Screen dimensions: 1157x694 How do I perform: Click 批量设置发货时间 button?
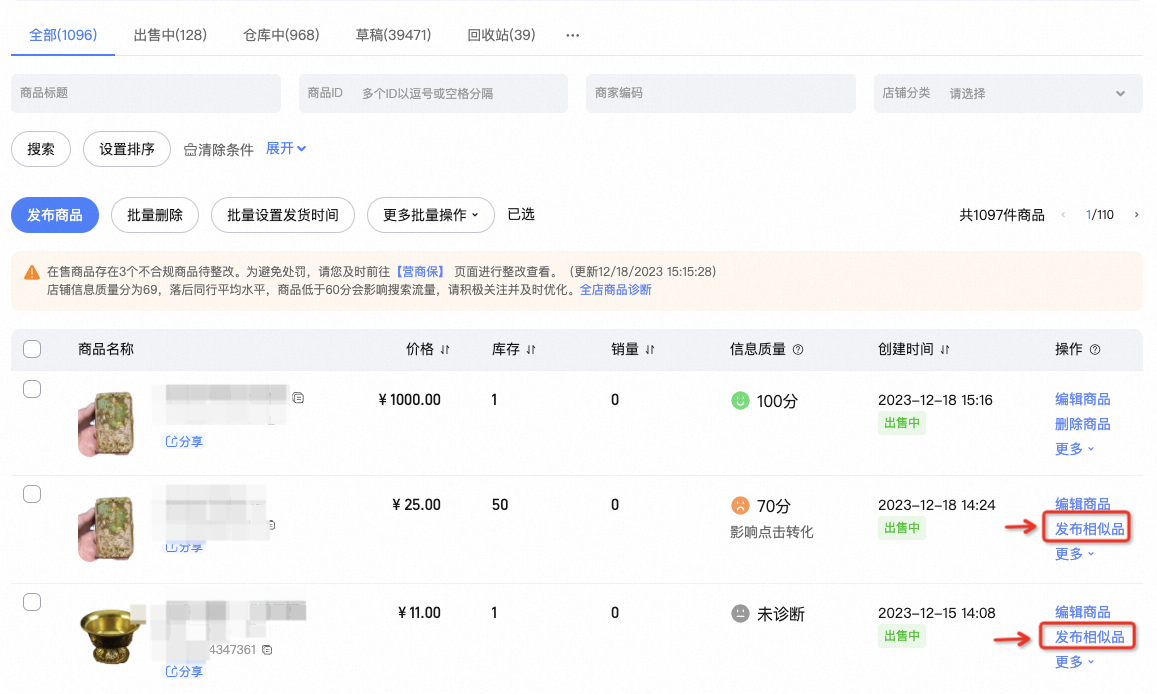tap(283, 215)
